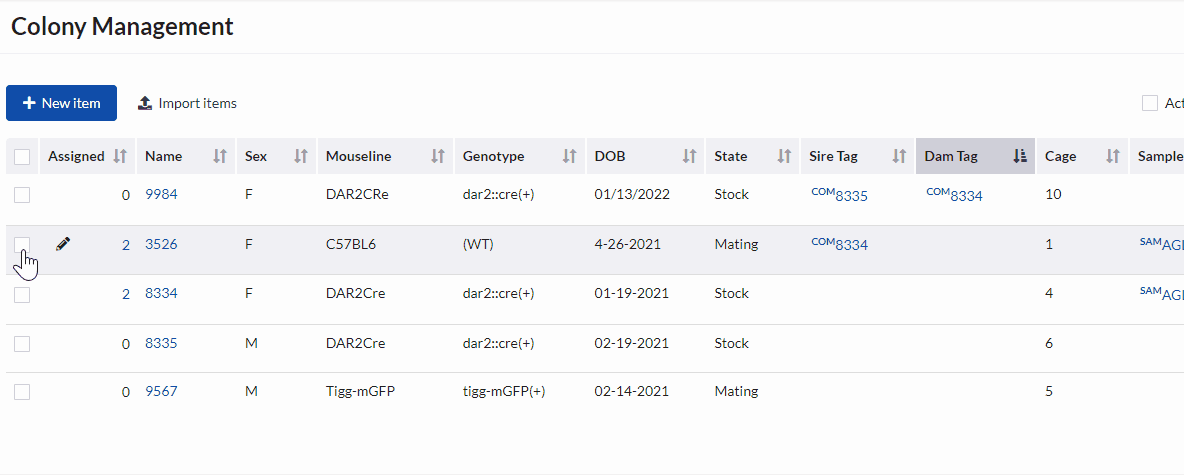Sort by Genotype using its sort arrows
Viewport: 1184px width, 475px height.
coord(569,156)
